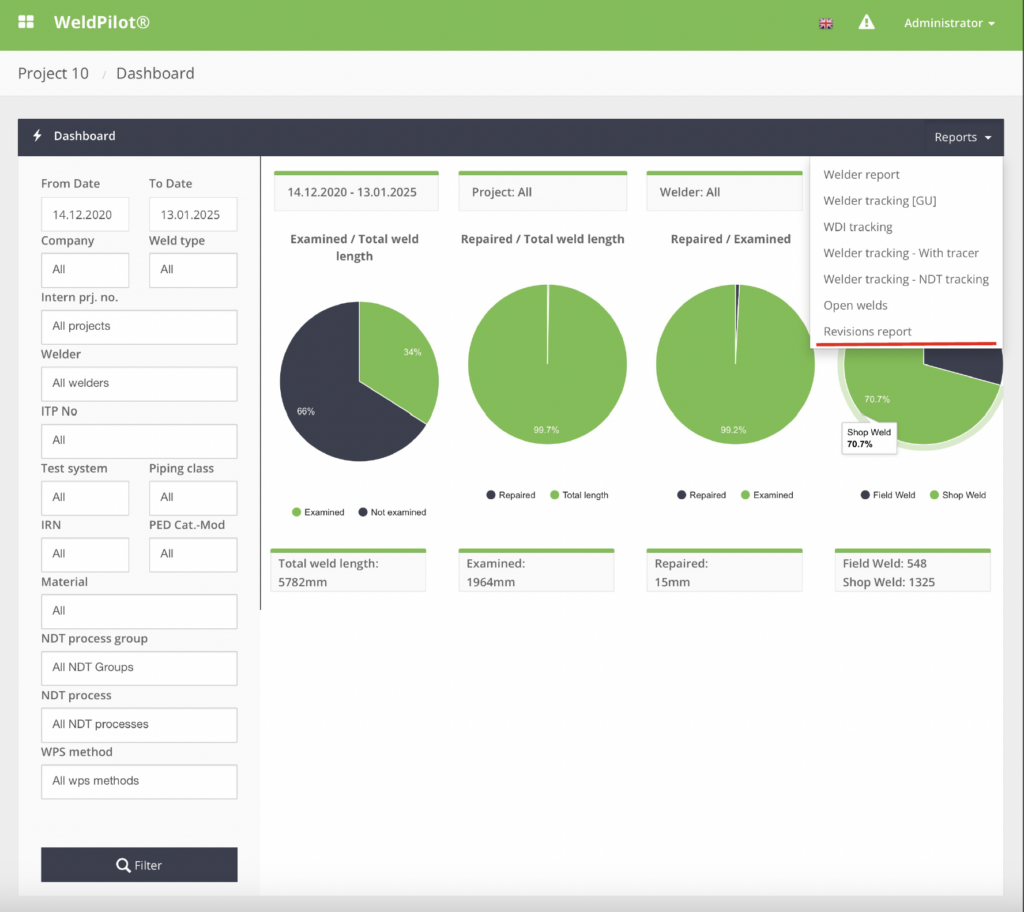The image size is (1024, 912).
Task: Click the UK flag language icon
Action: [826, 23]
